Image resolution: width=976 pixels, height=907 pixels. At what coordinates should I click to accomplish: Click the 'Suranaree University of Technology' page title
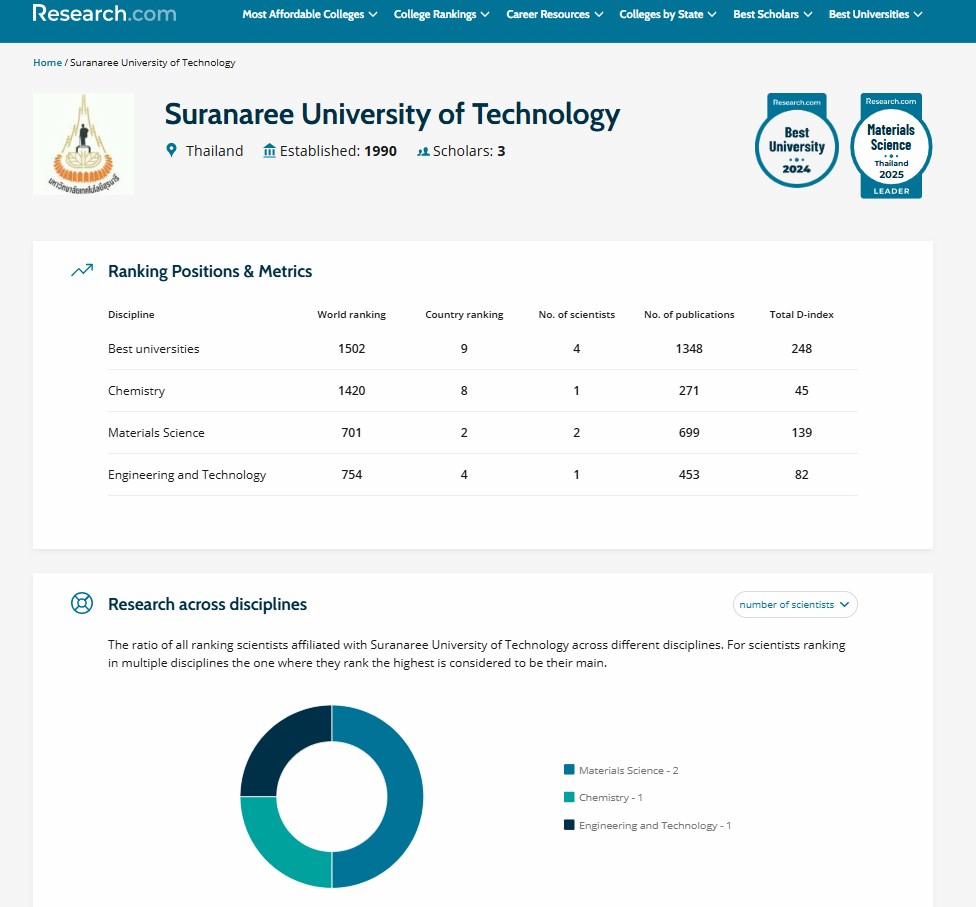(392, 115)
